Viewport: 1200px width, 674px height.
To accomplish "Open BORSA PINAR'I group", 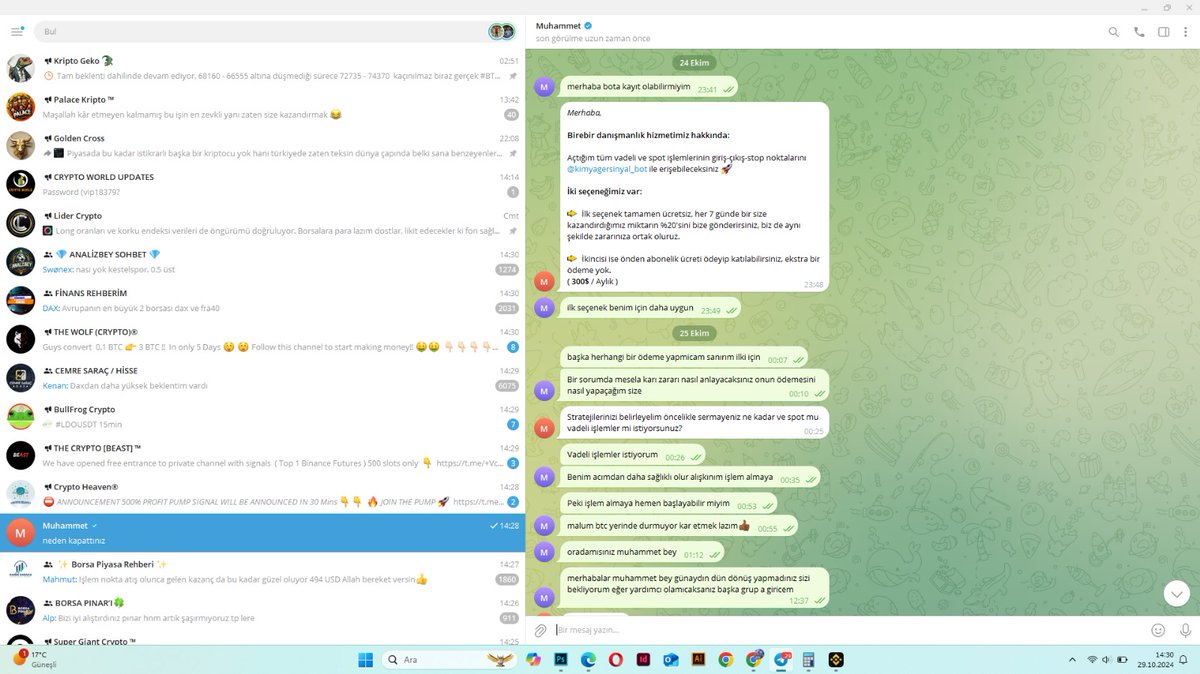I will [x=262, y=610].
